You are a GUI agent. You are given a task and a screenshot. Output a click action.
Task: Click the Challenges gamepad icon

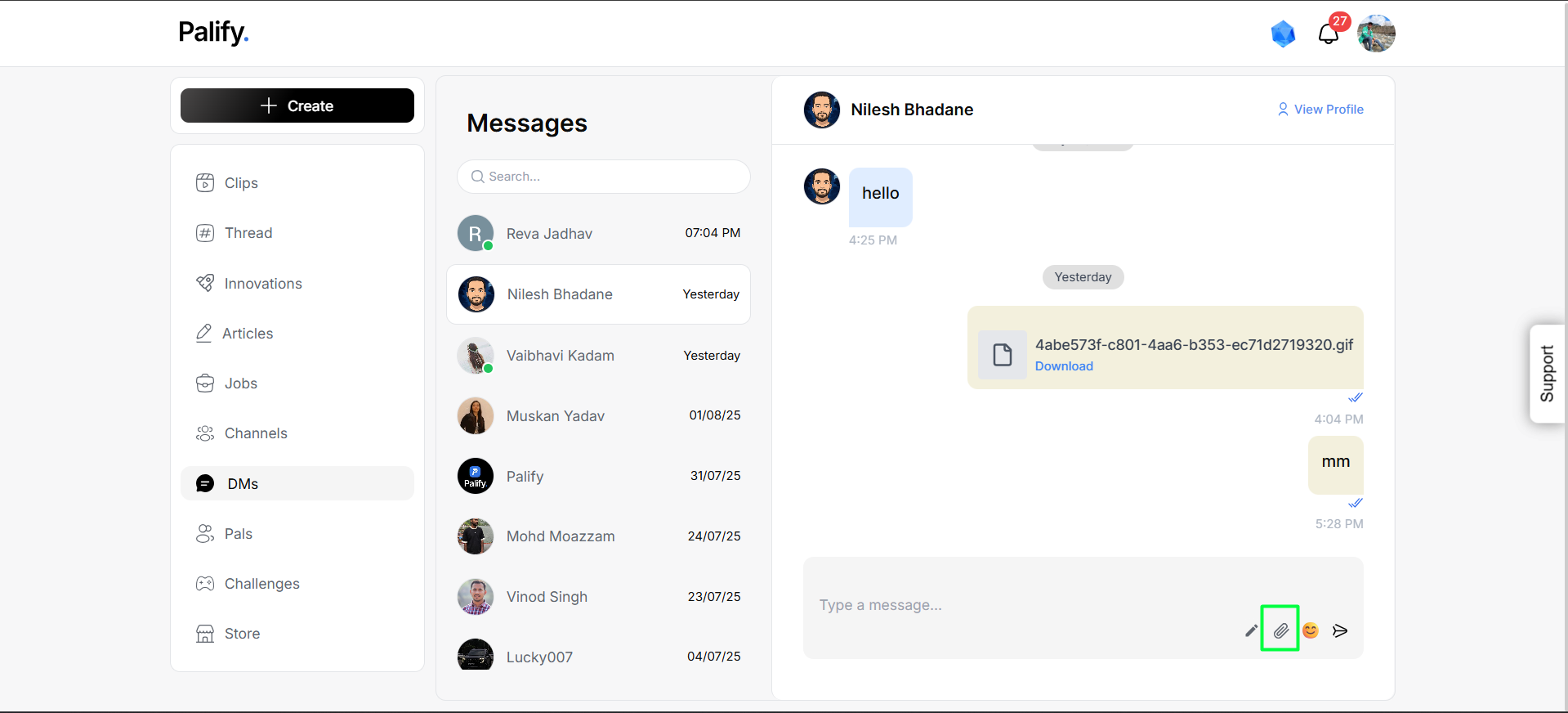coord(205,584)
